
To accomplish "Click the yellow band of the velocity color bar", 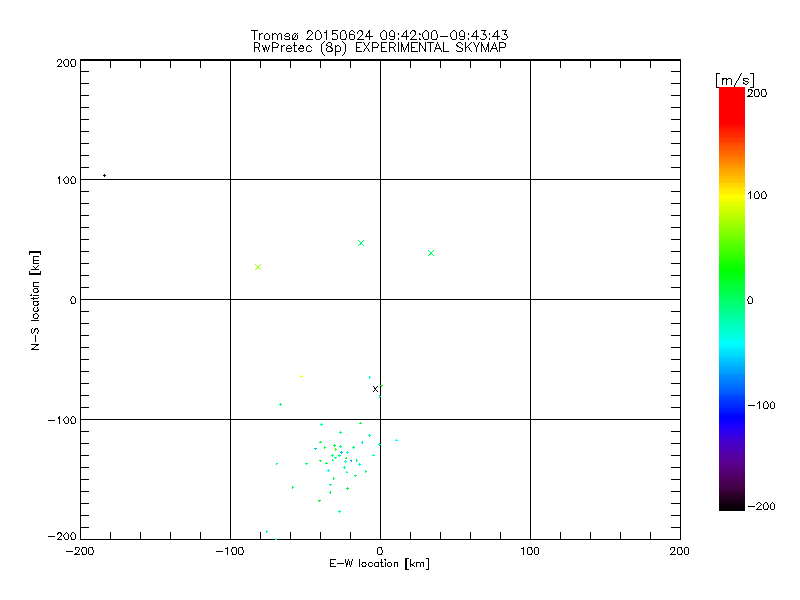I will [x=731, y=195].
